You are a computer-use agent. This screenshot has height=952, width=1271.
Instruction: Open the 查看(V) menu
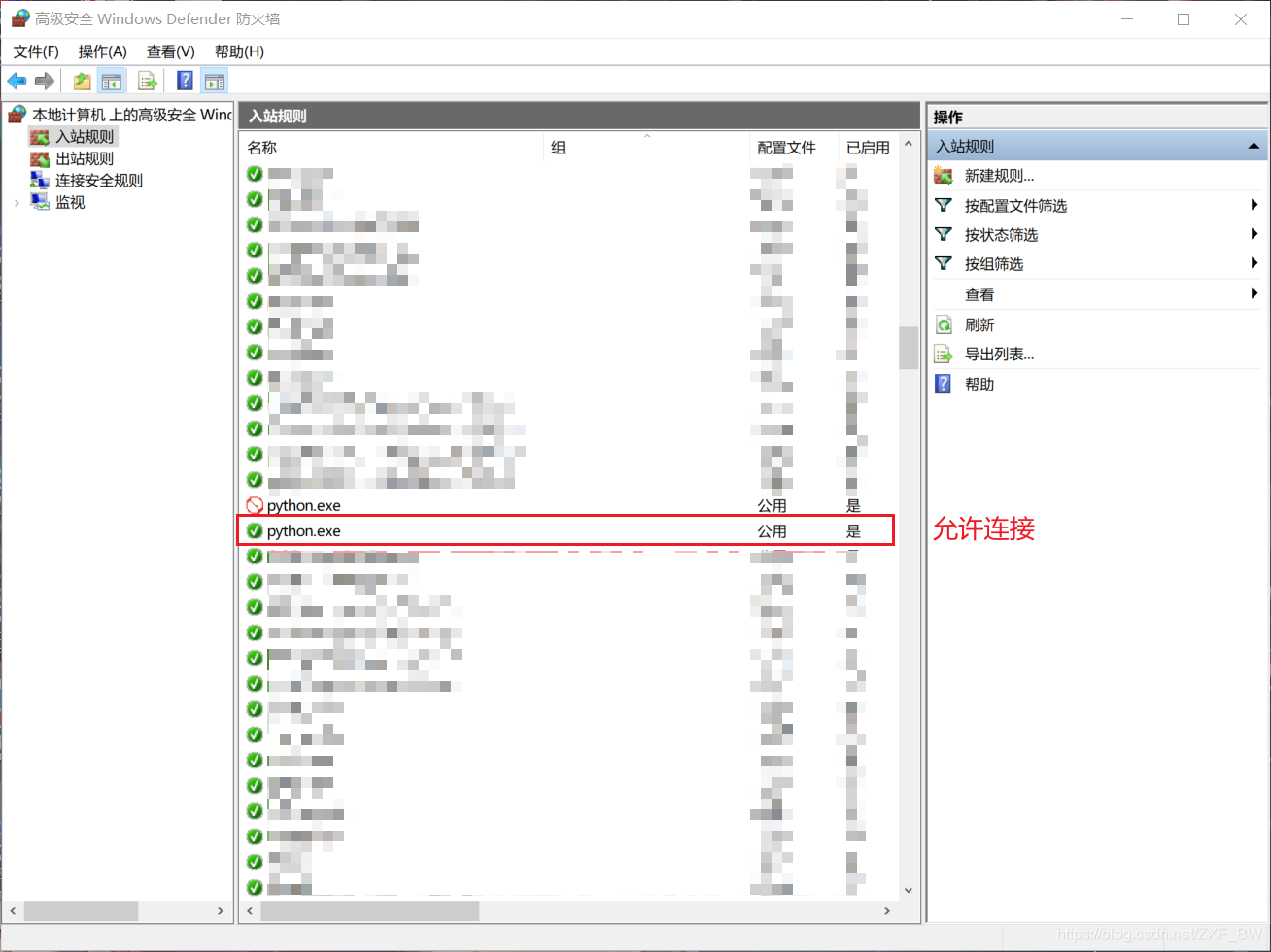[x=171, y=51]
